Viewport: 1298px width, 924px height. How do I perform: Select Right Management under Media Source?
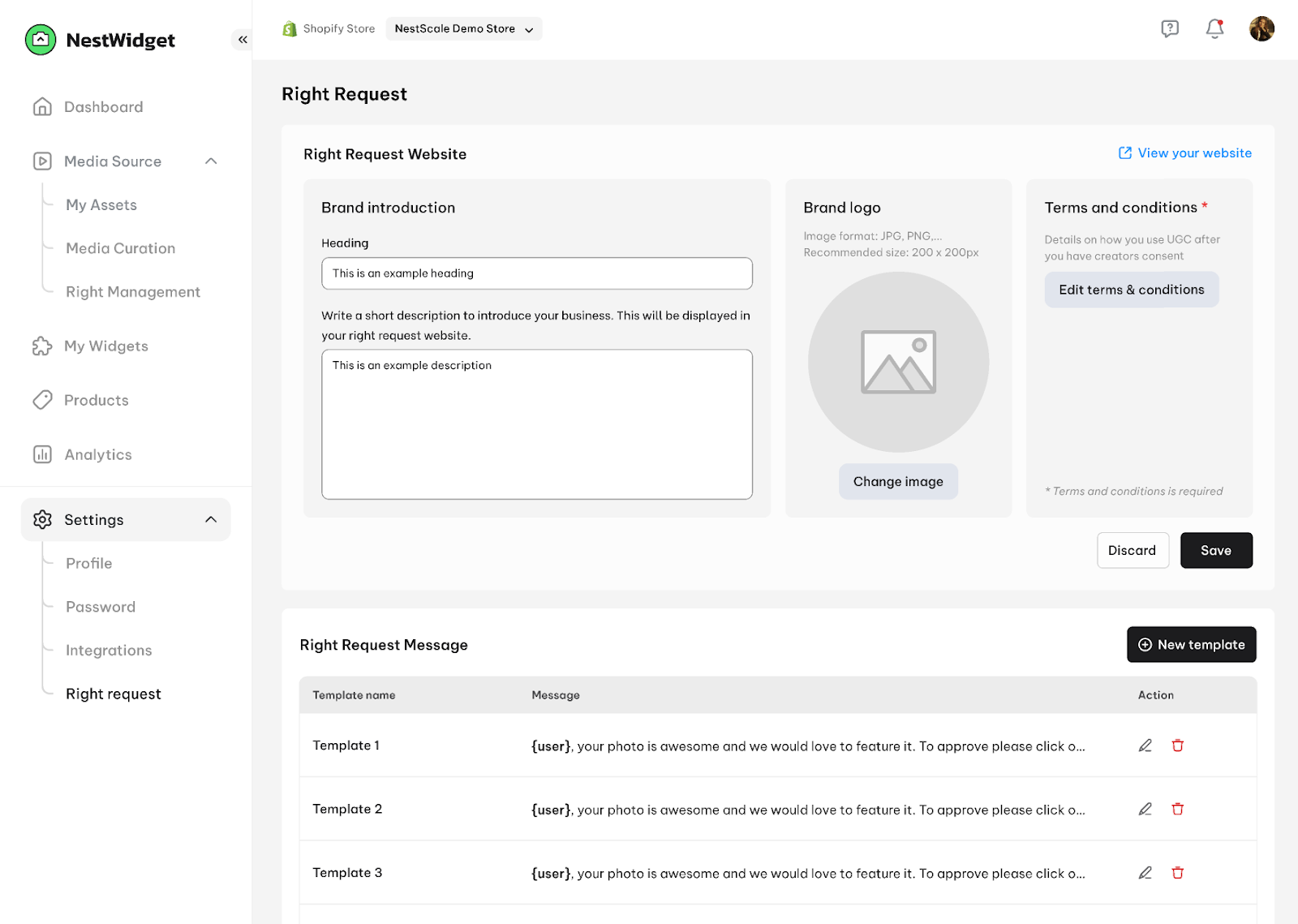(x=133, y=292)
